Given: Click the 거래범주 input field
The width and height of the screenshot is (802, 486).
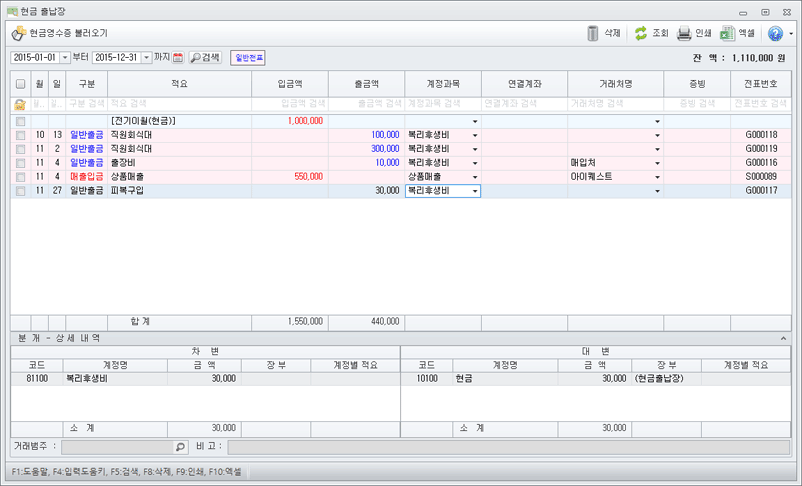Looking at the screenshot, I should point(118,447).
